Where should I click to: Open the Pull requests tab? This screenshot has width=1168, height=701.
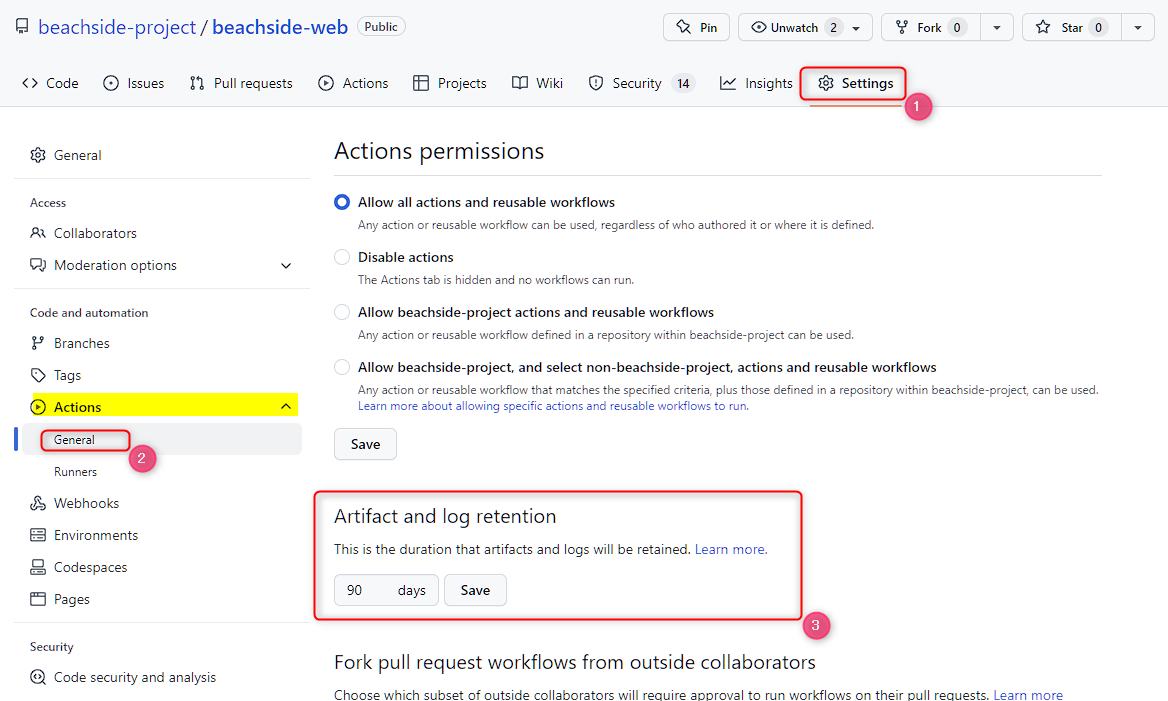point(240,82)
